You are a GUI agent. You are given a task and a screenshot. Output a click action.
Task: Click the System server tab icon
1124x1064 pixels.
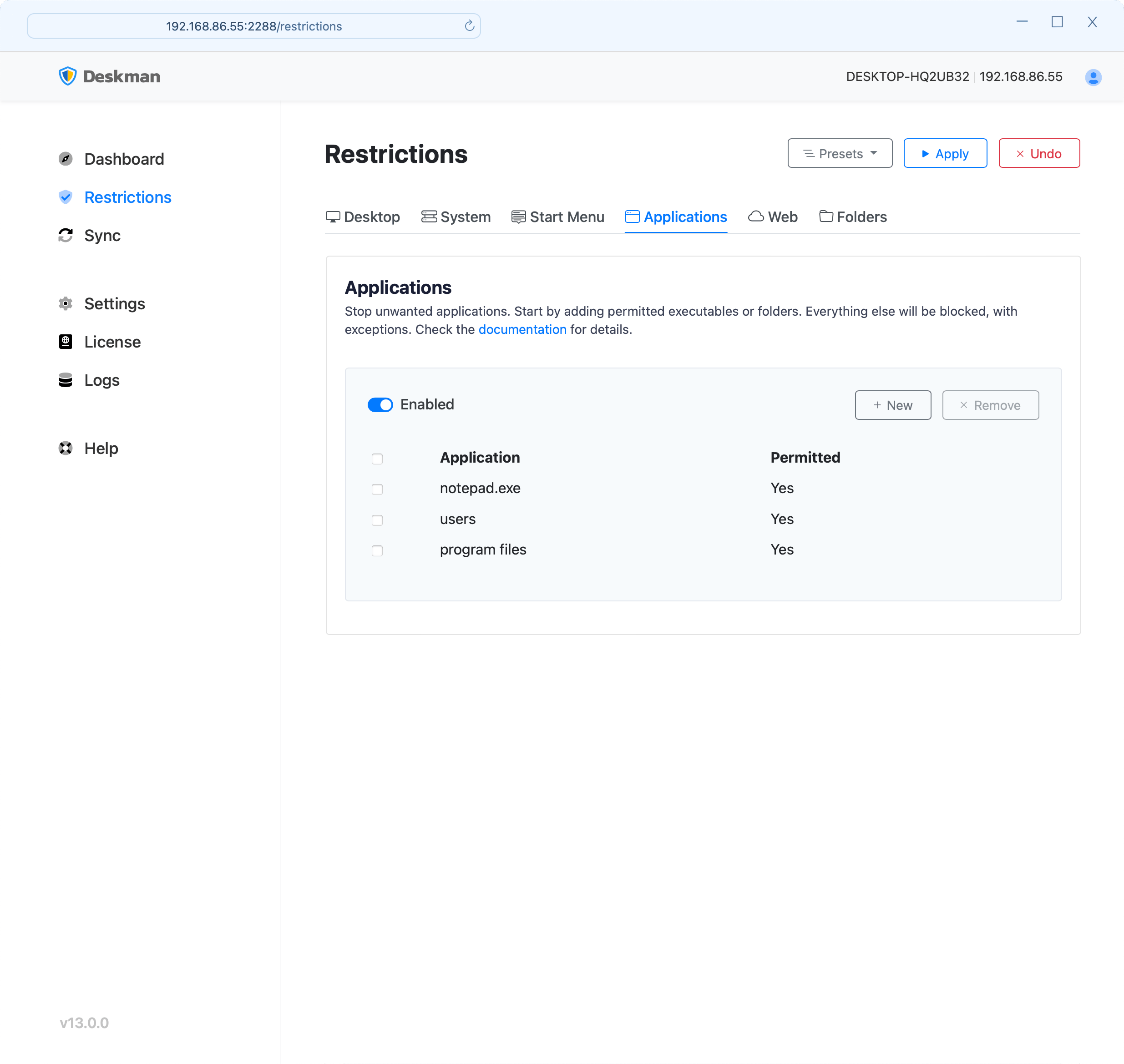pos(429,217)
